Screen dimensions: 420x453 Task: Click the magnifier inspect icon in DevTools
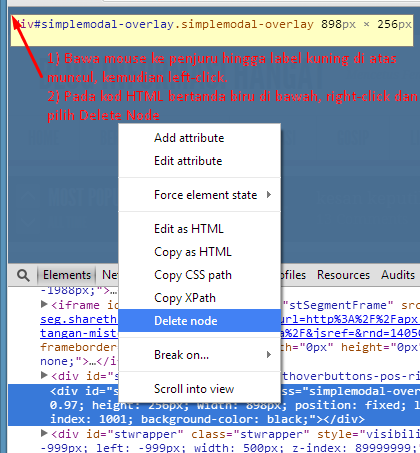23,275
